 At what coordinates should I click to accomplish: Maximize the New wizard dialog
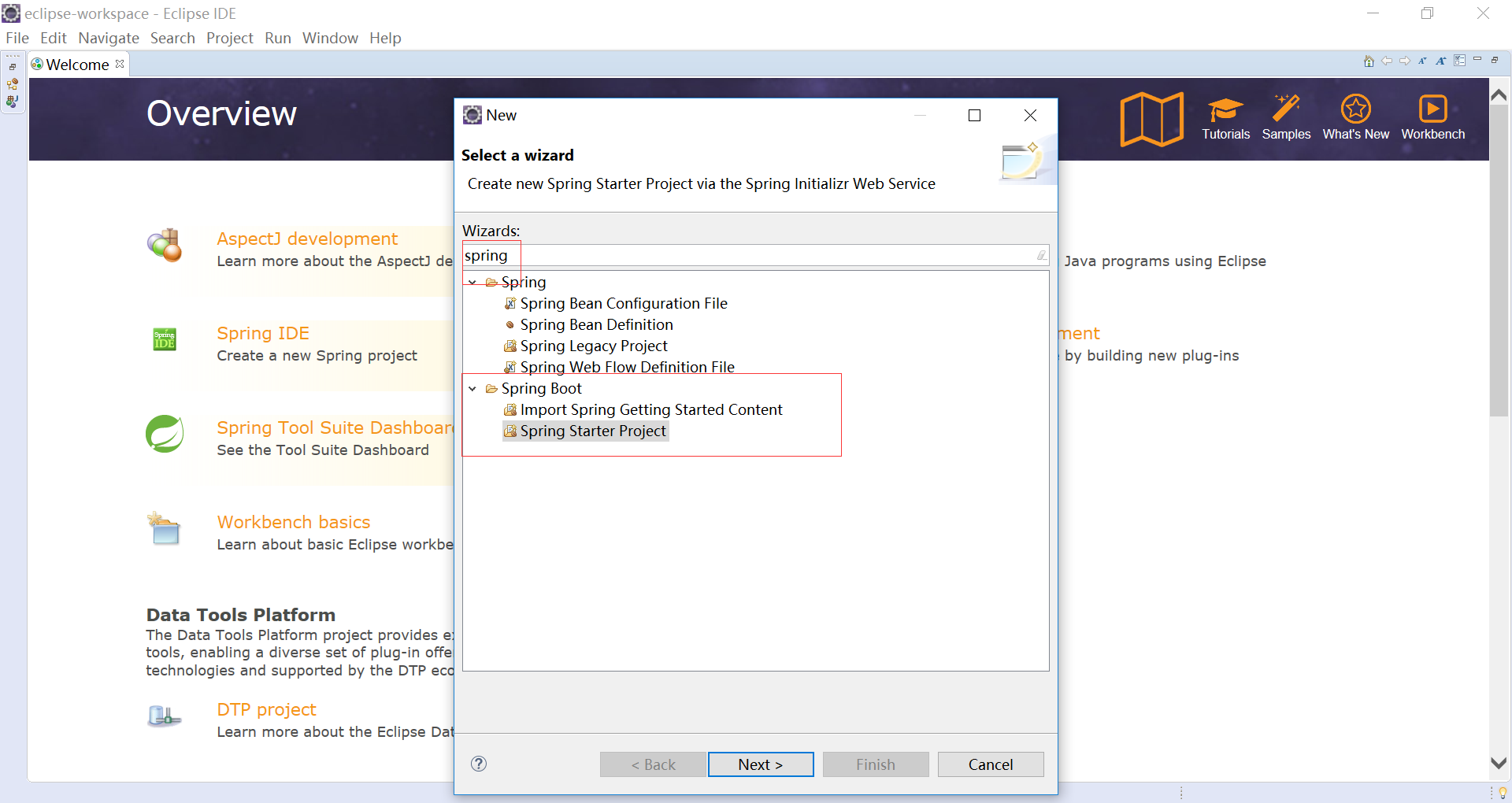tap(974, 116)
